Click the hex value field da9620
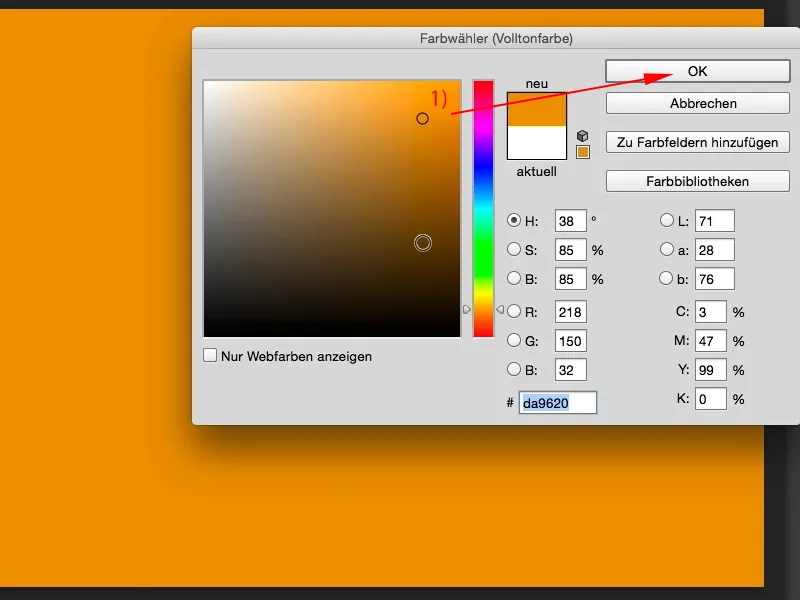The width and height of the screenshot is (800, 600). point(558,403)
